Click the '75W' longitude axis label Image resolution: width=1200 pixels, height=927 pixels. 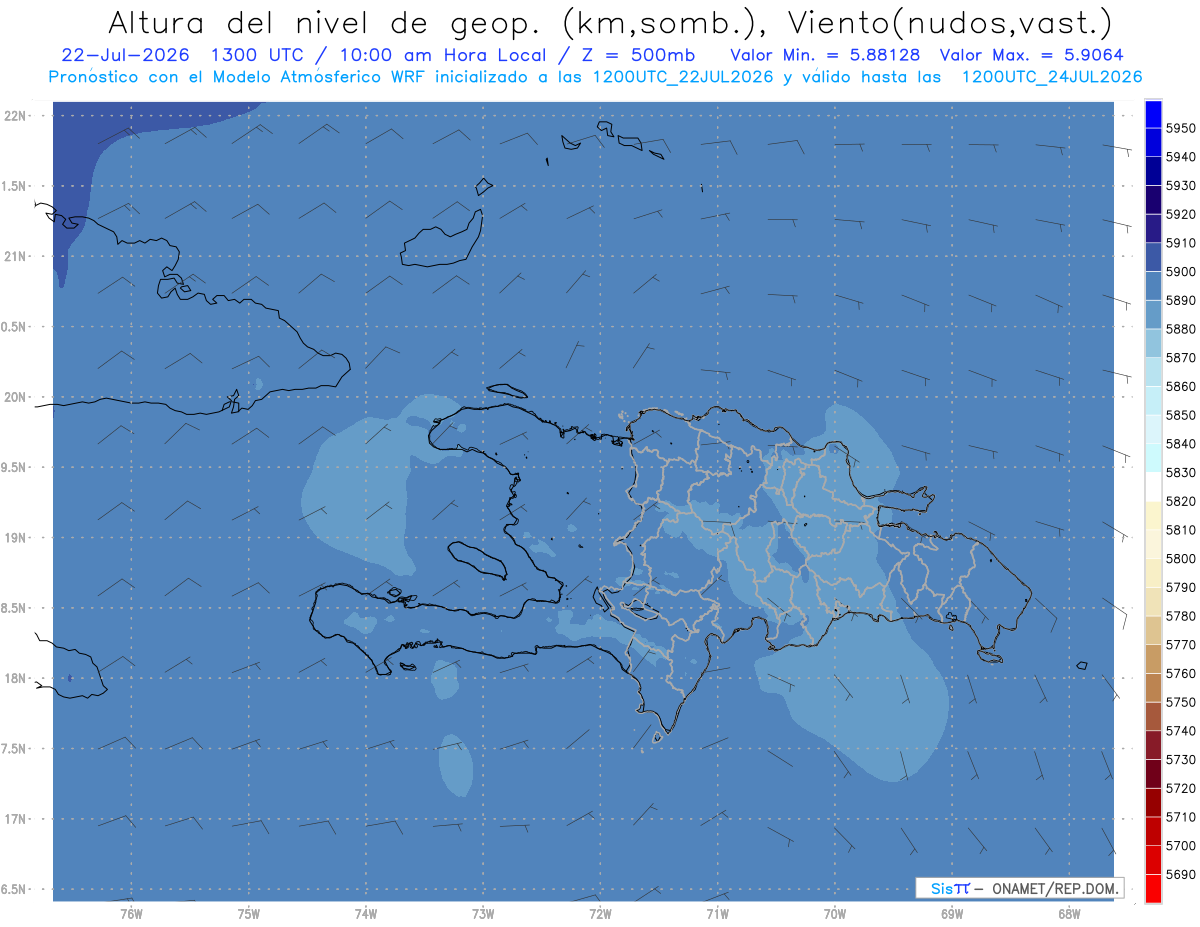click(x=248, y=913)
